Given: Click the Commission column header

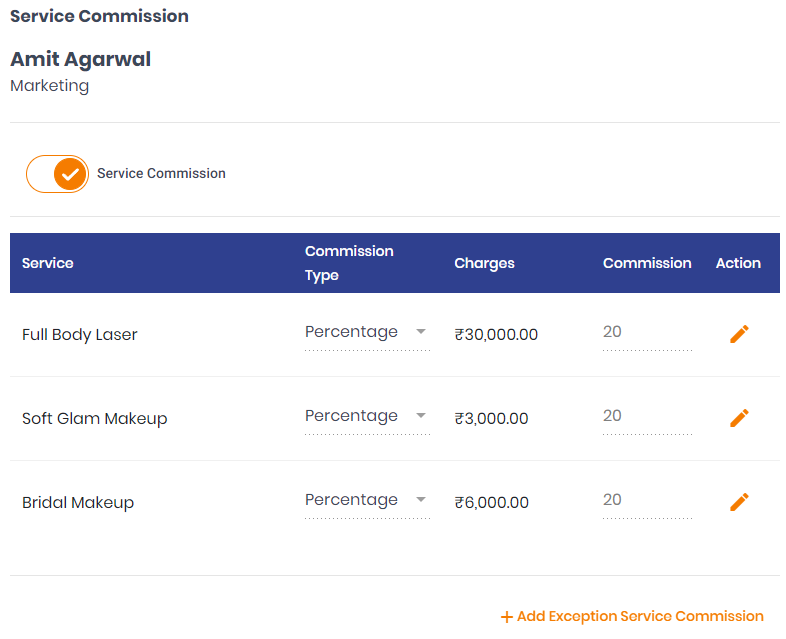Looking at the screenshot, I should pos(647,263).
